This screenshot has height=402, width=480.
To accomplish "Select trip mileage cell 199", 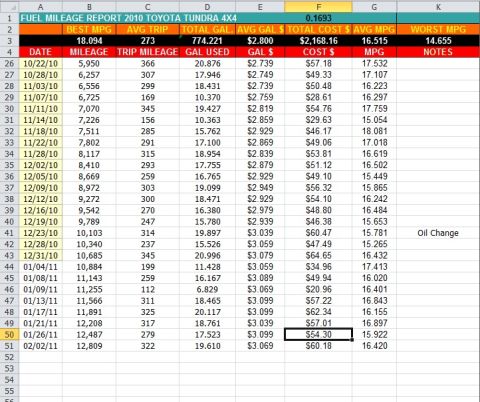I will (x=148, y=267).
